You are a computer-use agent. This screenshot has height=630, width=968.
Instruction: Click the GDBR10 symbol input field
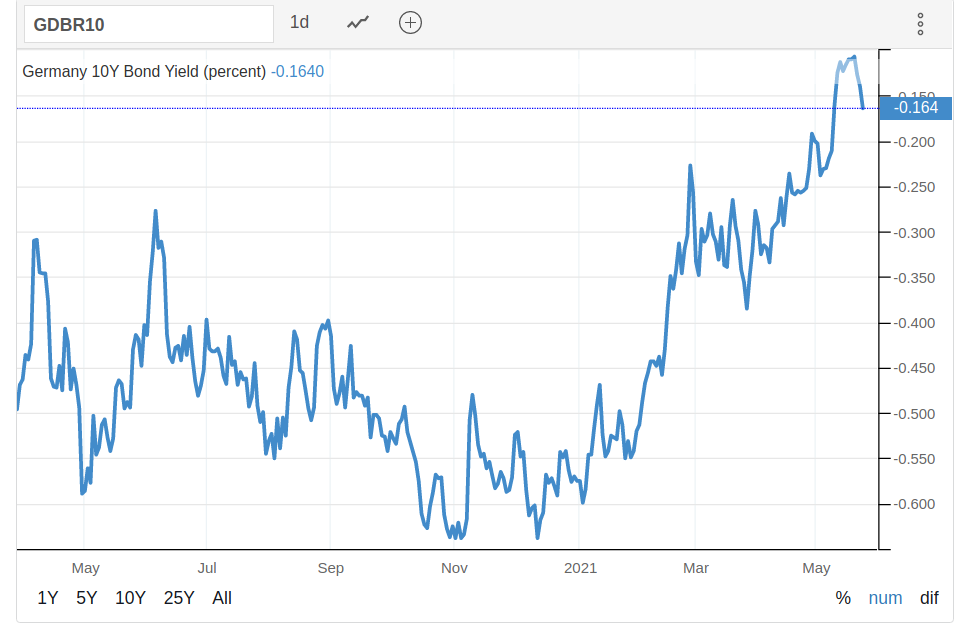(149, 24)
